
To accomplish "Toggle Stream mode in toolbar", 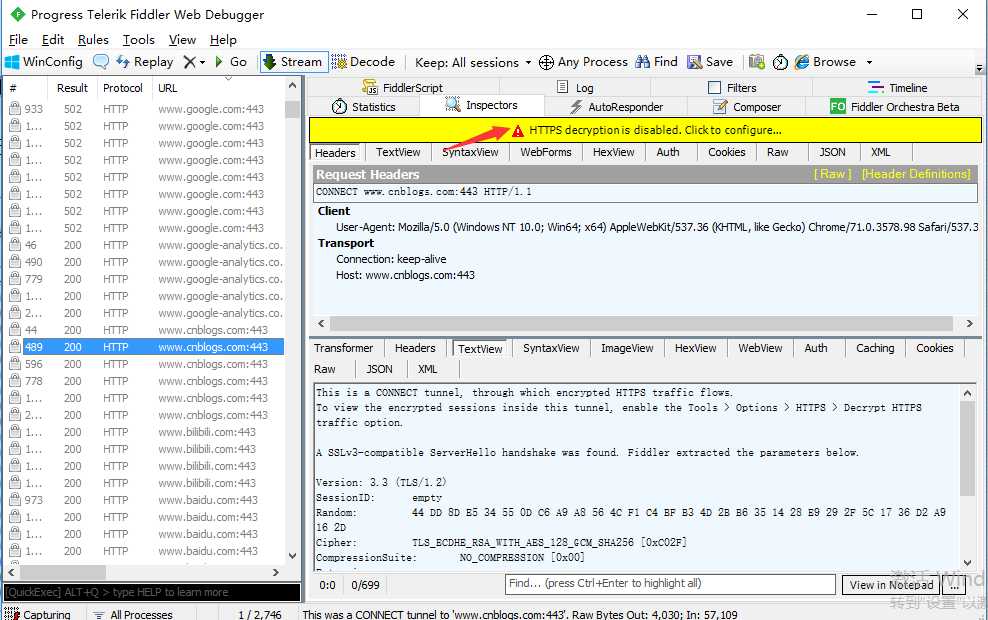I will pyautogui.click(x=294, y=62).
